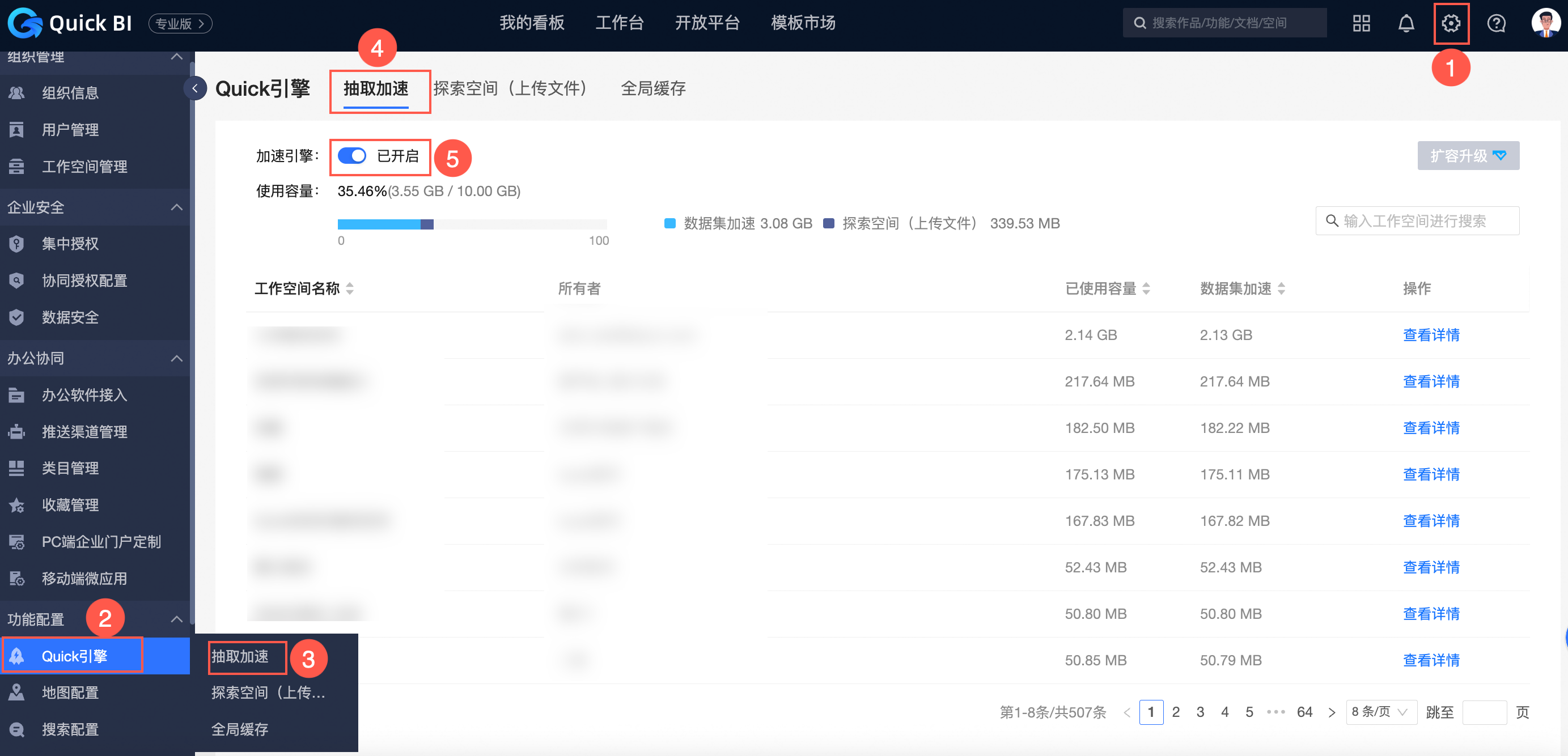Open the 用户管理 (User Management) icon

(x=16, y=130)
